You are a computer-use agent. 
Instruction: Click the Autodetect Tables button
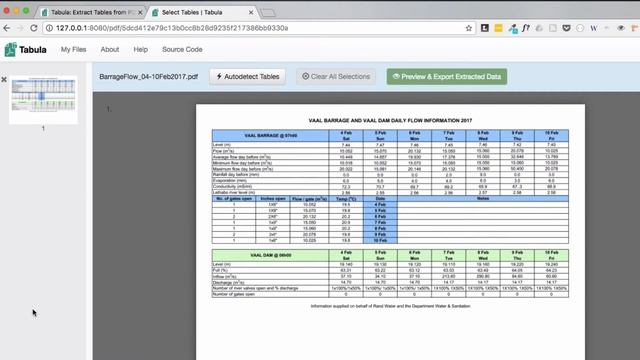(x=248, y=76)
